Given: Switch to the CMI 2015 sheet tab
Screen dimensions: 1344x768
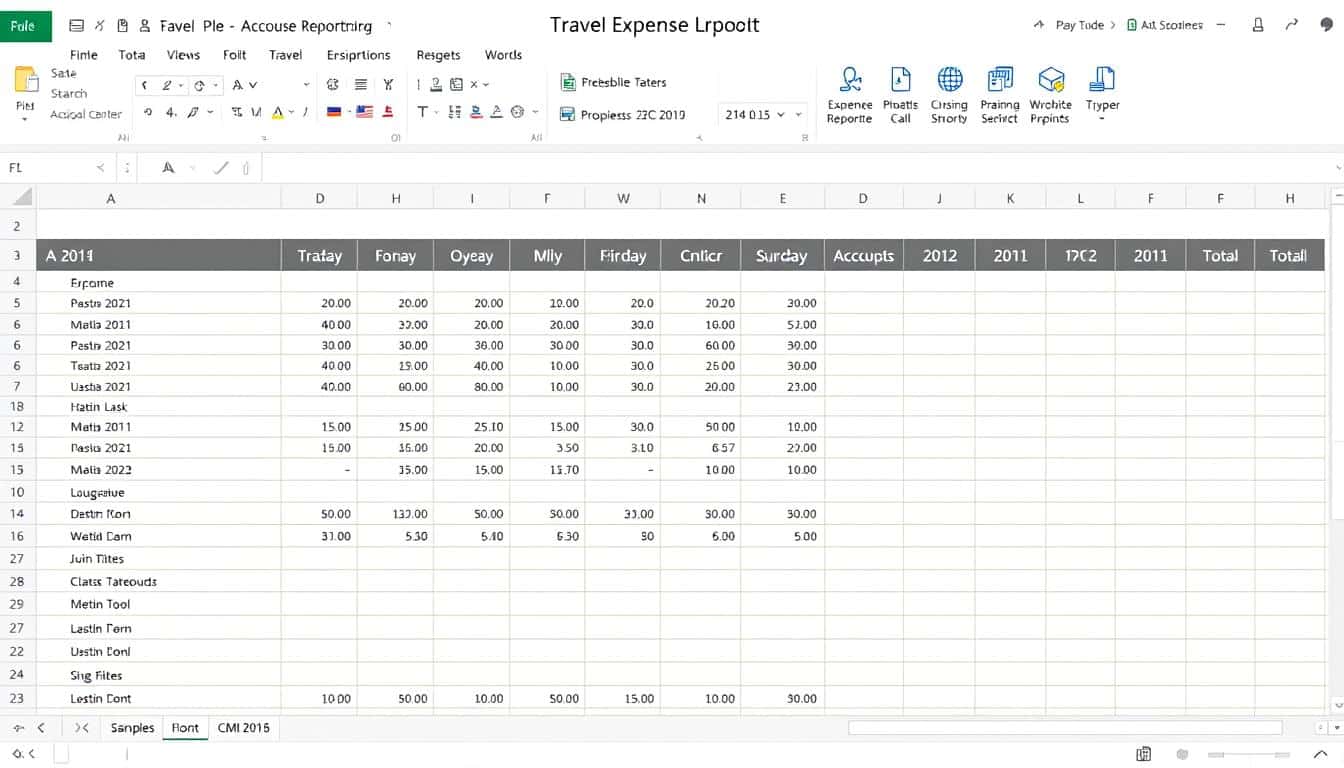Looking at the screenshot, I should coord(244,728).
